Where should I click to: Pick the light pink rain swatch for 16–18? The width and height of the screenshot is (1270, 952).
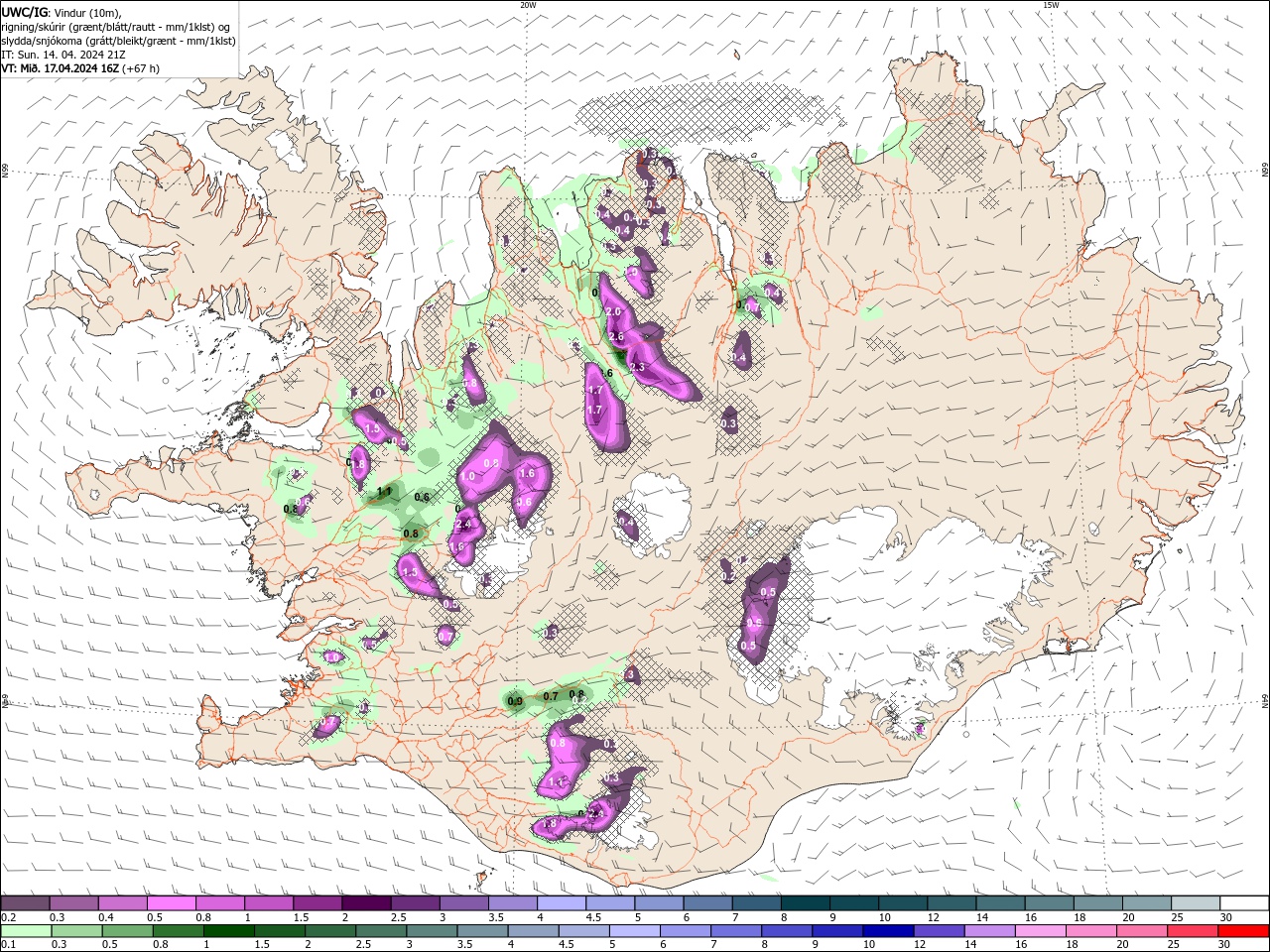point(1040,931)
